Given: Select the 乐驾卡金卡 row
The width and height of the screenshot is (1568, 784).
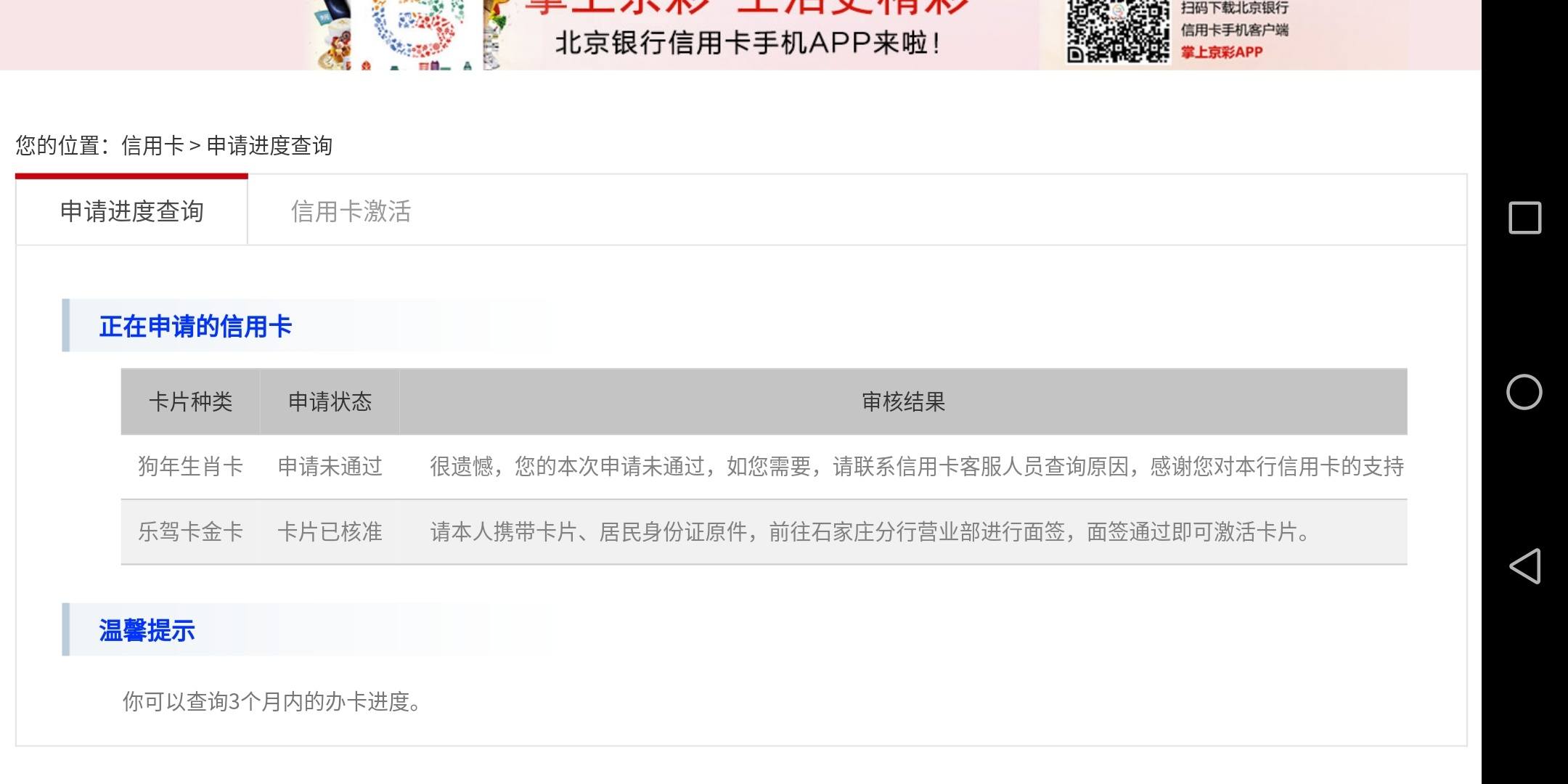Looking at the screenshot, I should (764, 532).
